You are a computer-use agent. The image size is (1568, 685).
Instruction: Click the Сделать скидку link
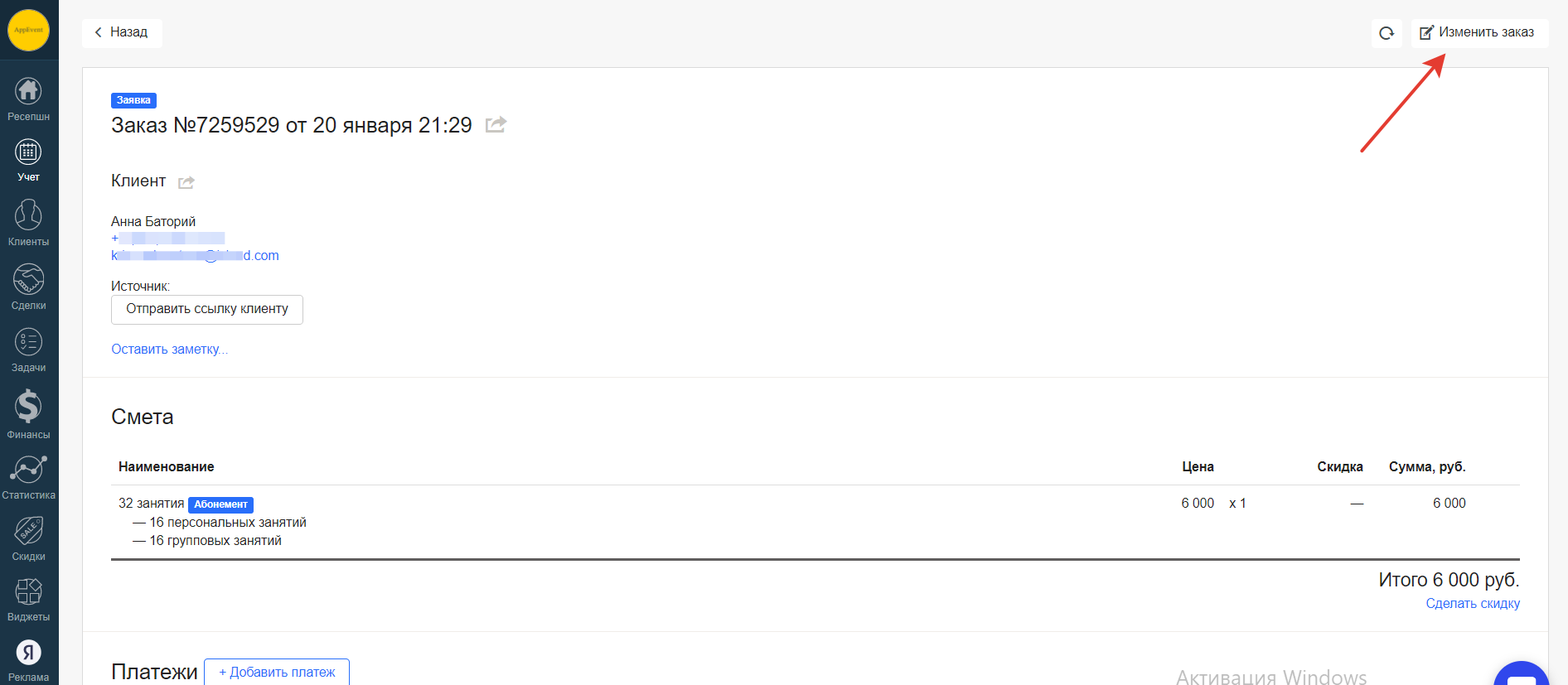[1473, 604]
